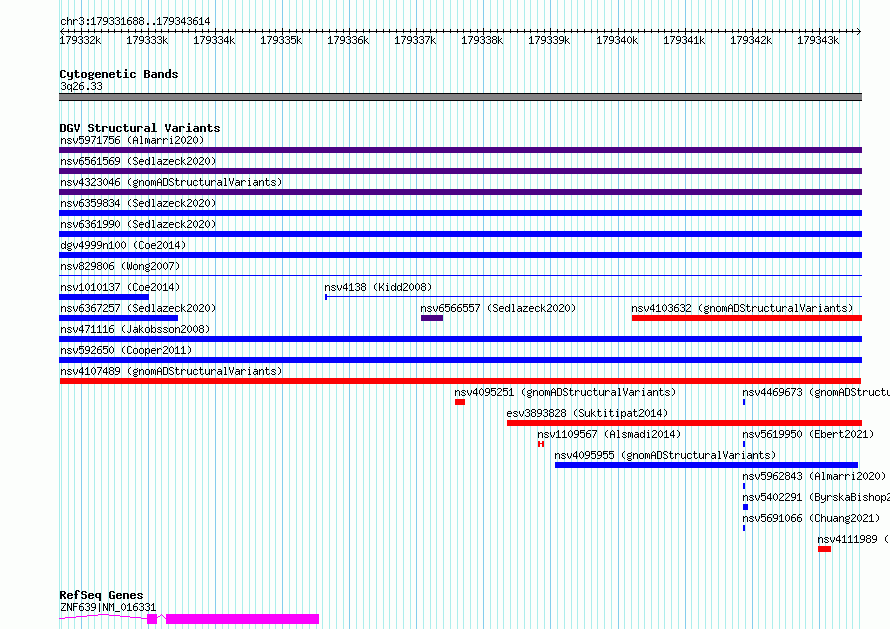The height and width of the screenshot is (629, 890).
Task: Select the nsv6361990 (Sedlazeck2020) blue bar
Action: tap(460, 234)
